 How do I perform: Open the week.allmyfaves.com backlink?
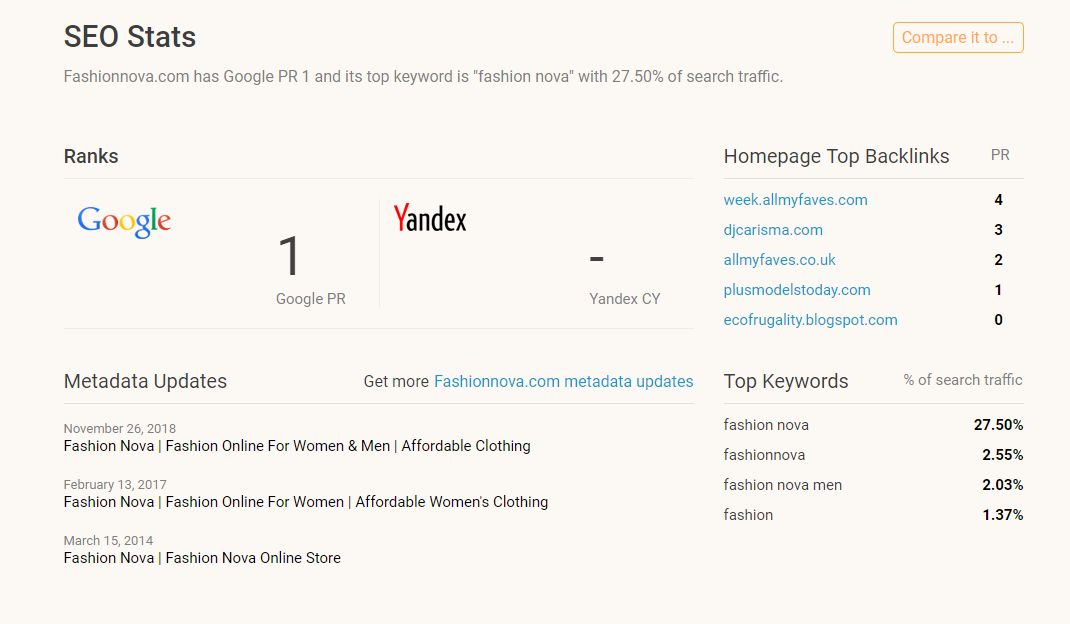[795, 200]
